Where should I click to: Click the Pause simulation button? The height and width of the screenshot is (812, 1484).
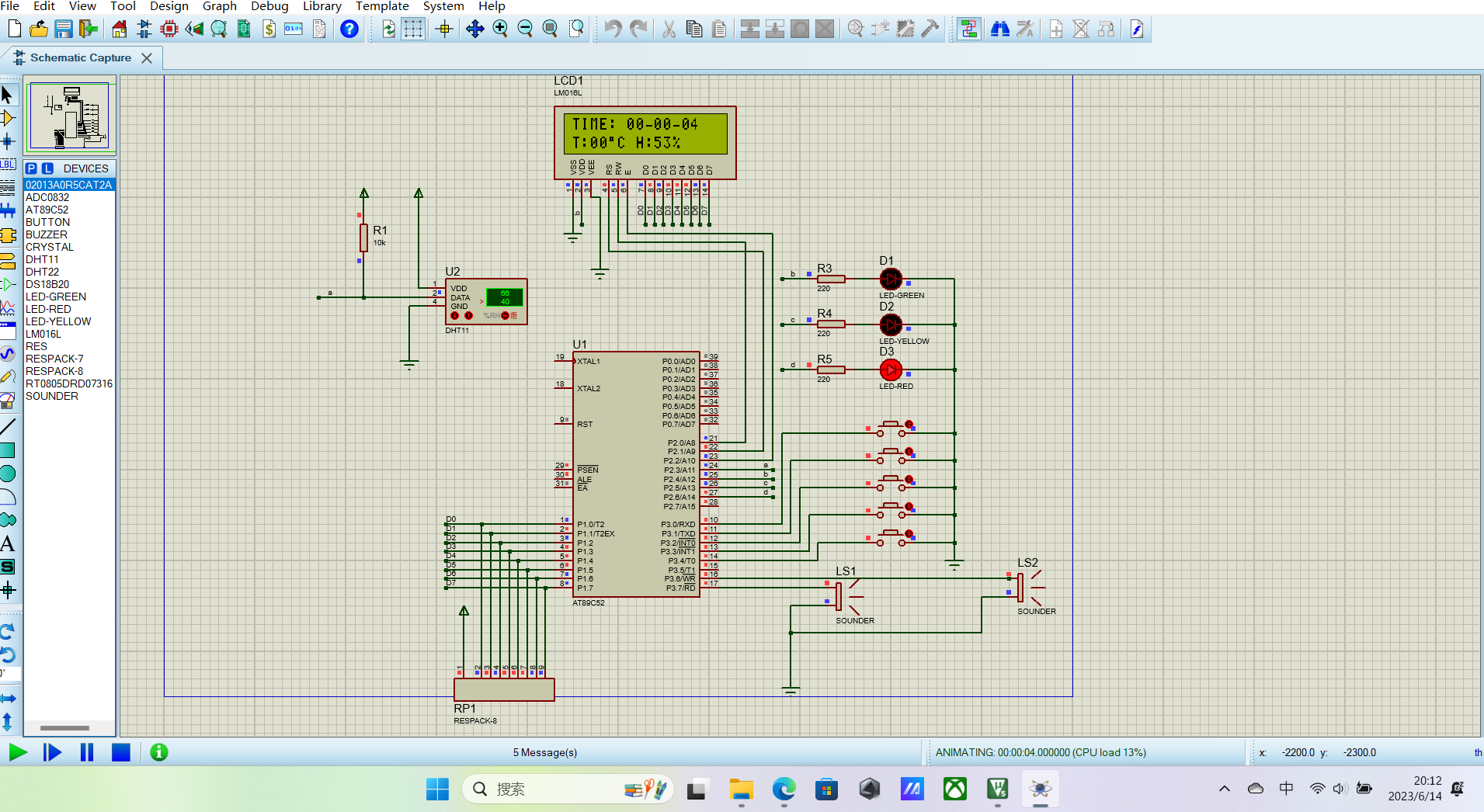point(87,752)
